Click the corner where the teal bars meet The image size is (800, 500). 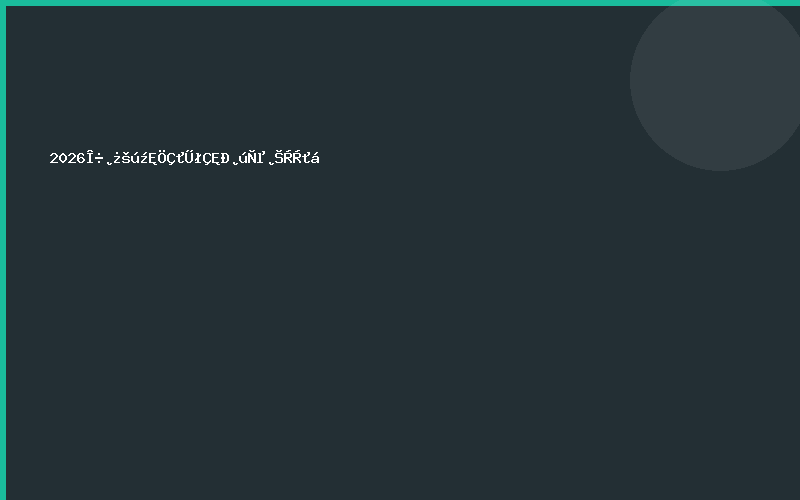pyautogui.click(x=2, y=2)
